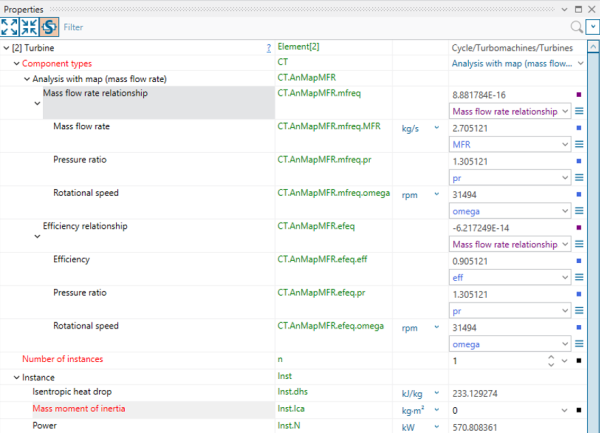Close the Properties panel
Screen dimensions: 600x433
click(x=592, y=10)
